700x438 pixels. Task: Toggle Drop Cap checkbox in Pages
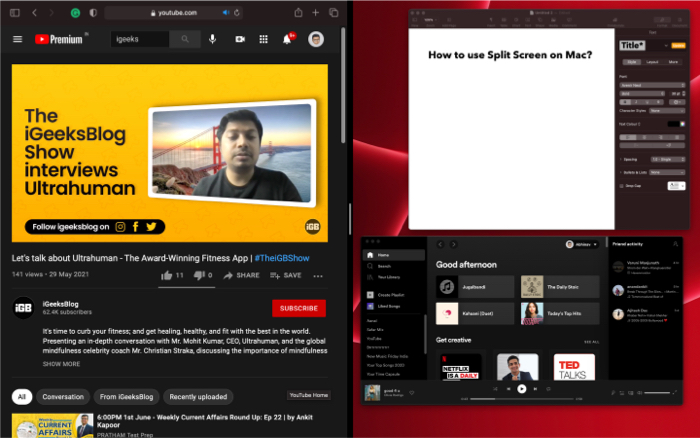pos(621,186)
